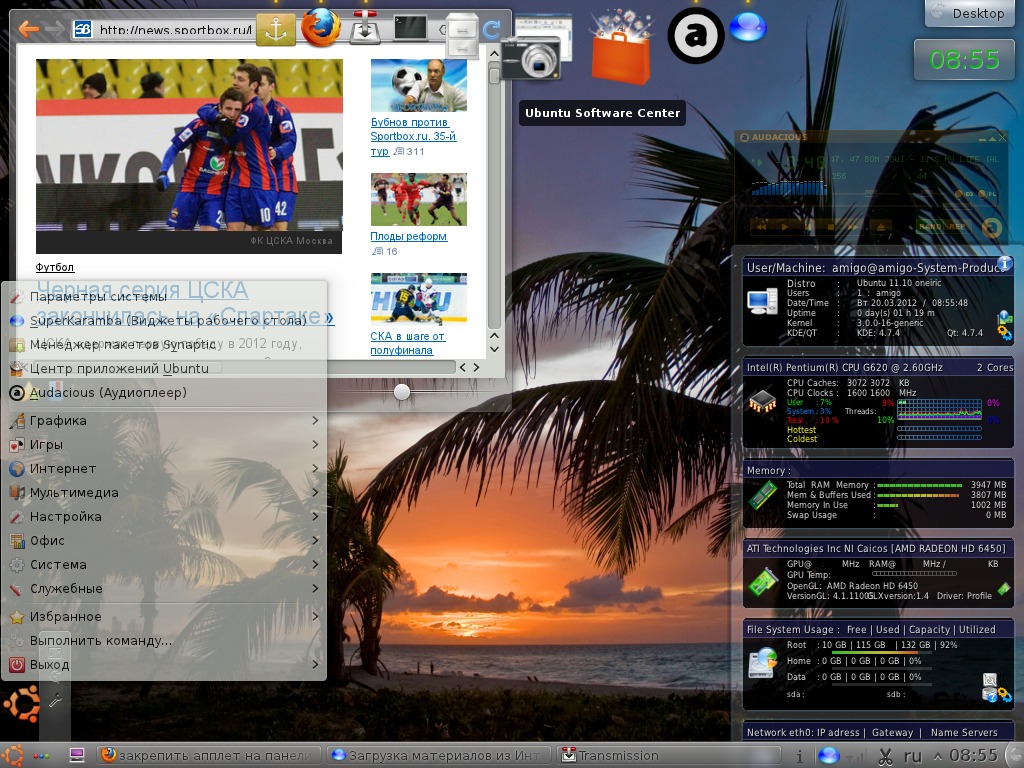Launch the terminal from the top dock
The image size is (1024, 768).
click(x=410, y=27)
